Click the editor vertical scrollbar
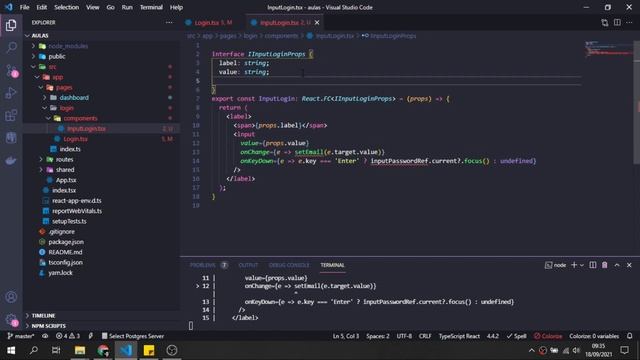The image size is (640, 360). point(637,102)
